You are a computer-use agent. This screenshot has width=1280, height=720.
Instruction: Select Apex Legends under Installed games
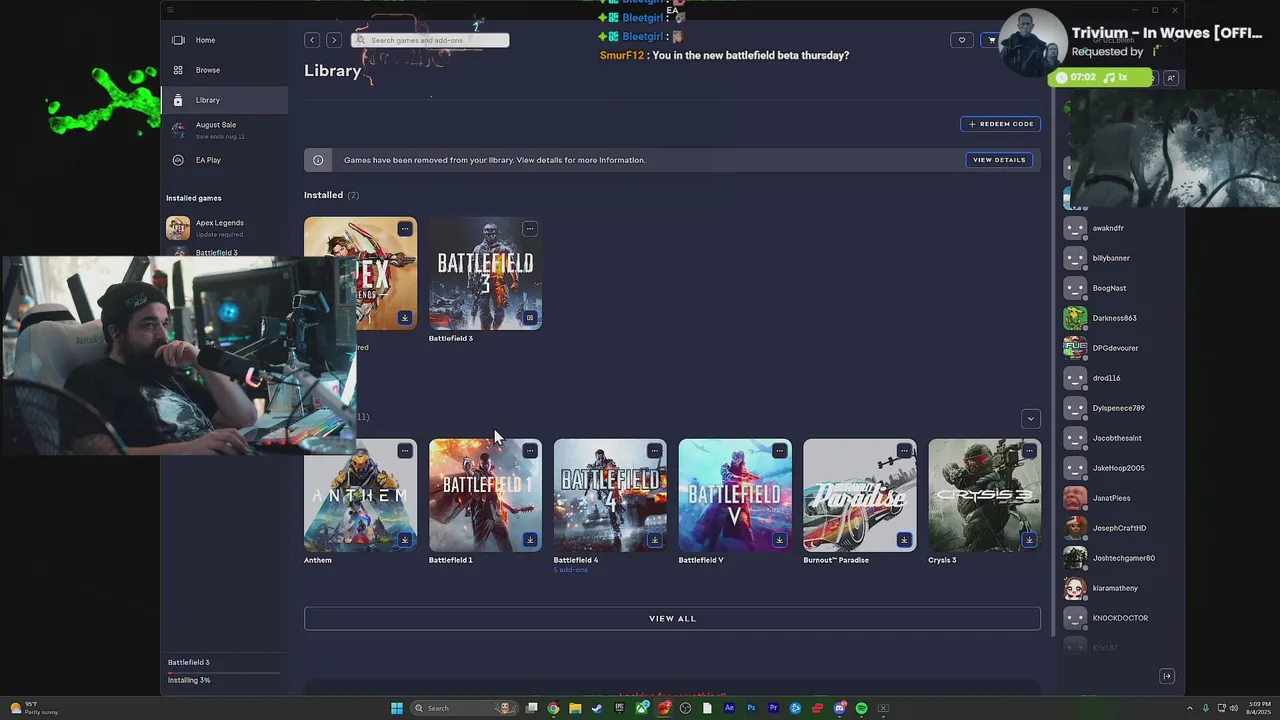point(224,228)
